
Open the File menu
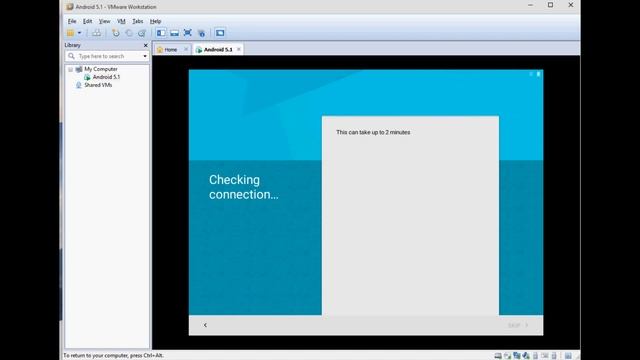[72, 21]
